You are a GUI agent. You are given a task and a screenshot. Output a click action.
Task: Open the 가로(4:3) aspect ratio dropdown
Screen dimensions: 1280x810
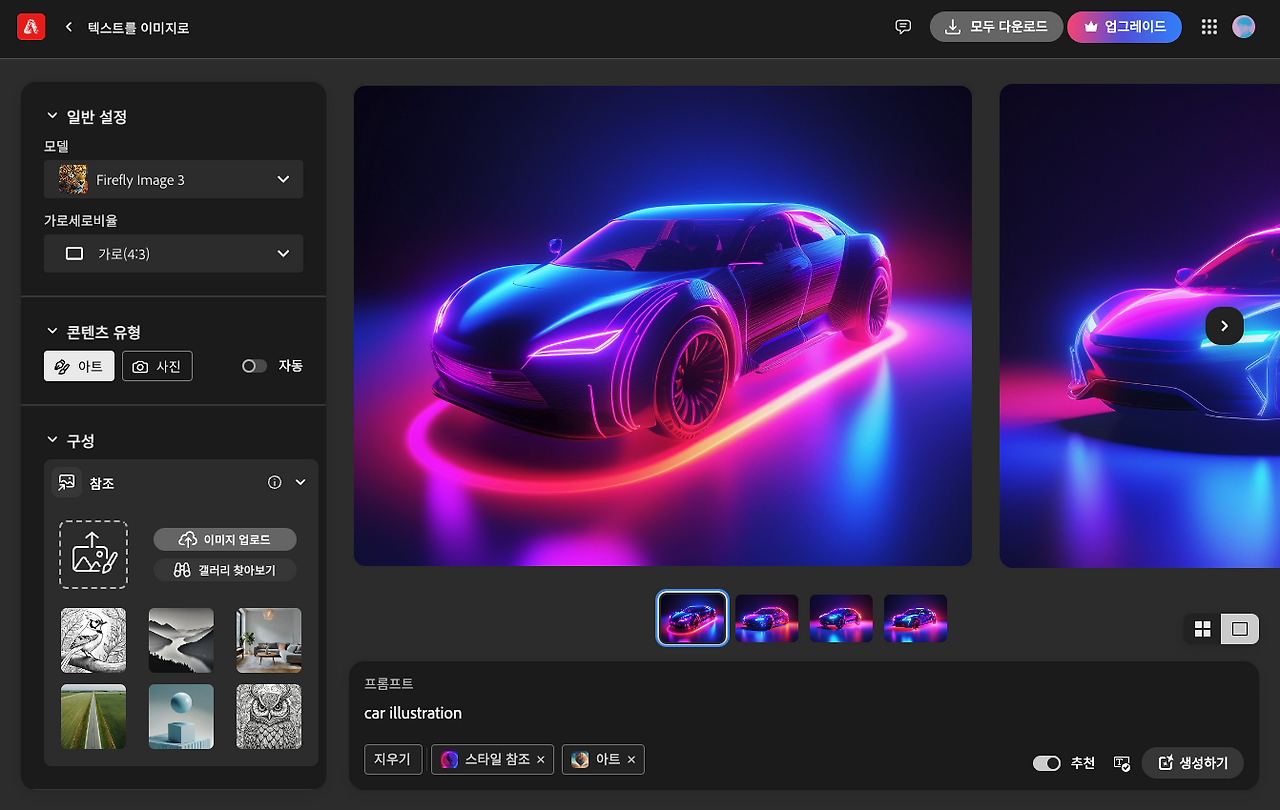[173, 253]
